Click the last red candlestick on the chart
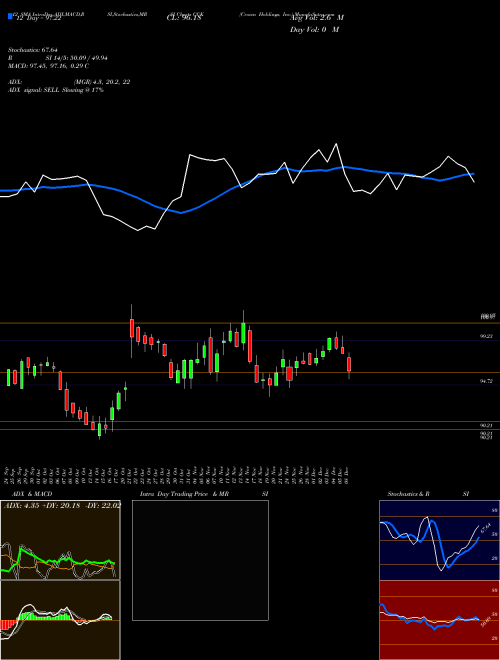Viewport: 500px width, 660px height. 349,364
